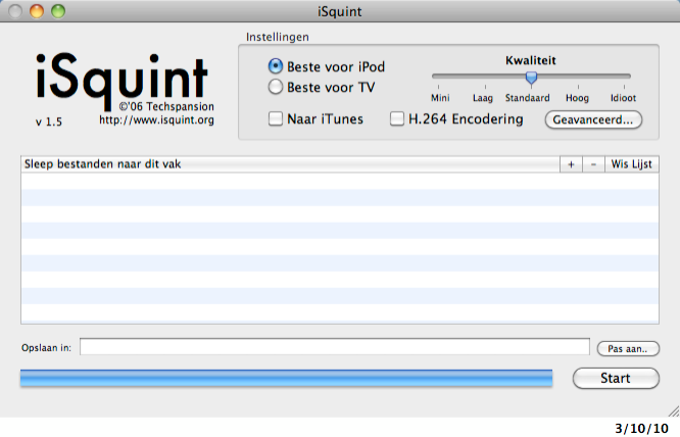
Task: Remove a file with the minus button
Action: click(x=593, y=164)
